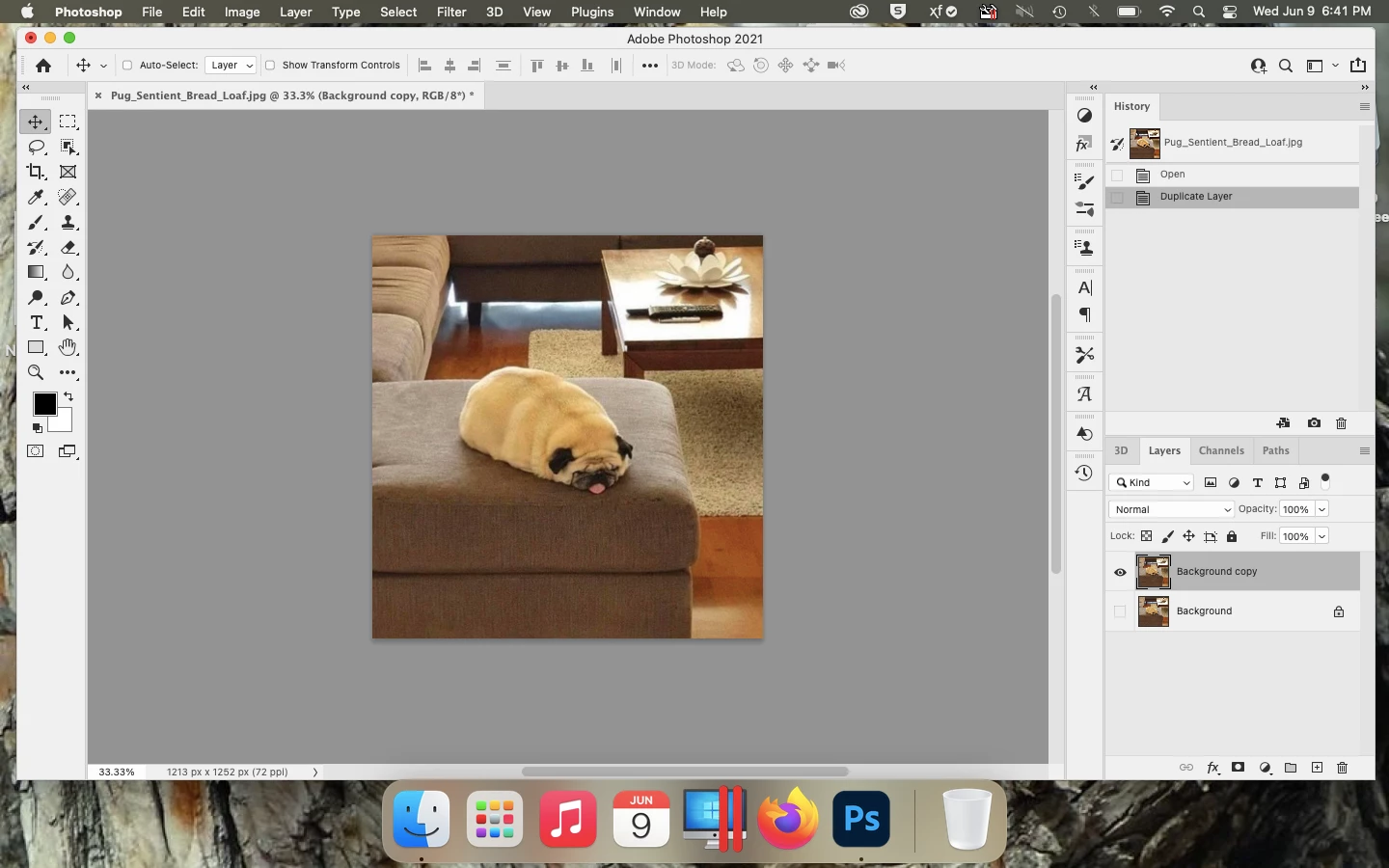Open the Normal blend mode dropdown
Viewport: 1389px width, 868px height.
pyautogui.click(x=1171, y=509)
